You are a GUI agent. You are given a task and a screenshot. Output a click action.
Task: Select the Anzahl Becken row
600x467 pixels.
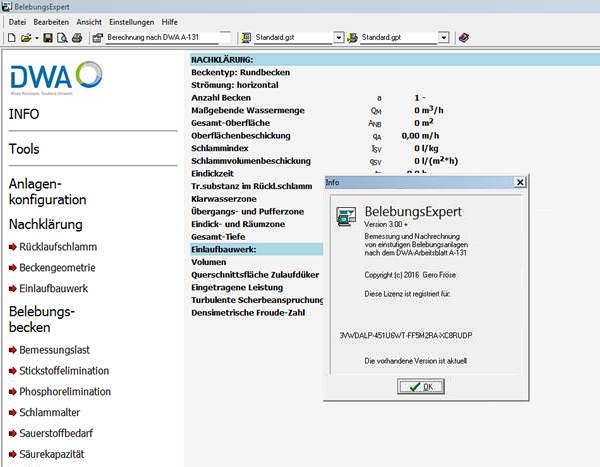[309, 98]
